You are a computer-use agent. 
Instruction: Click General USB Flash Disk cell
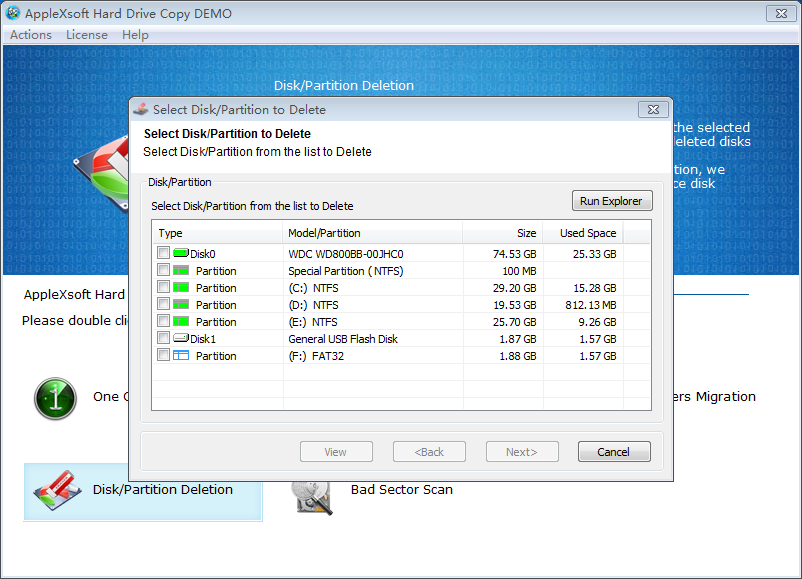point(343,339)
